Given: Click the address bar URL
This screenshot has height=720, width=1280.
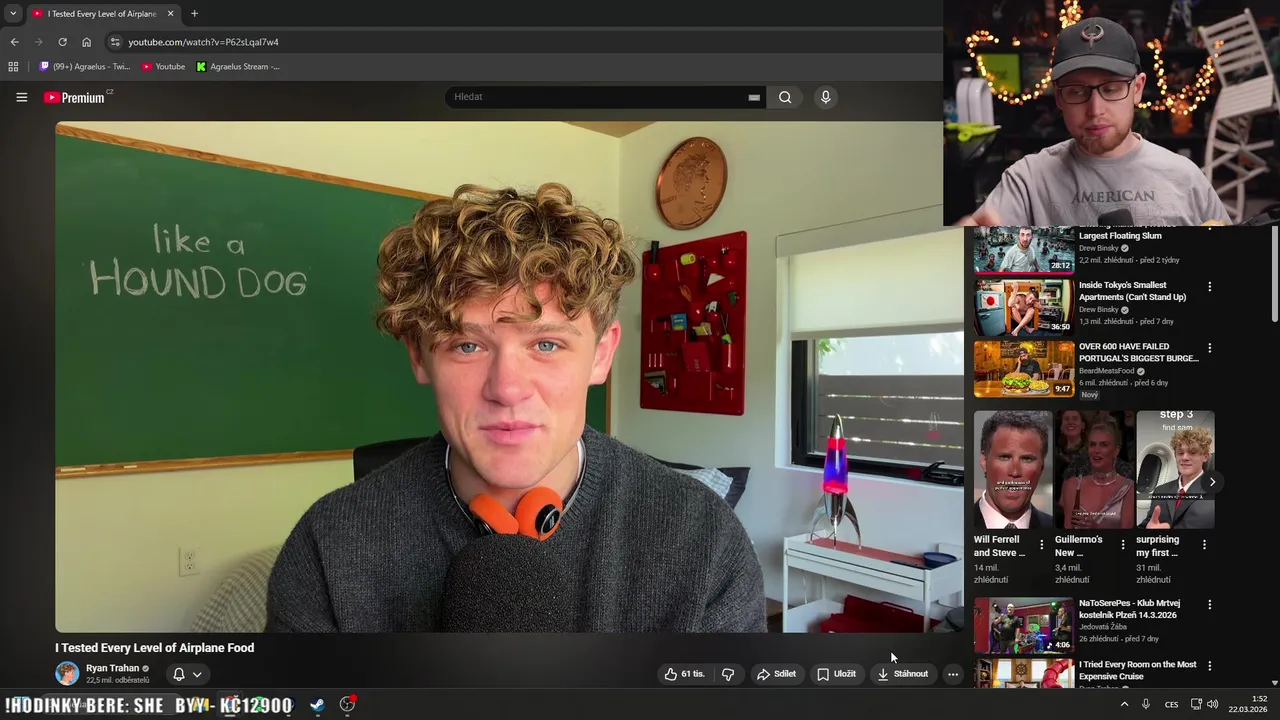Looking at the screenshot, I should [203, 42].
